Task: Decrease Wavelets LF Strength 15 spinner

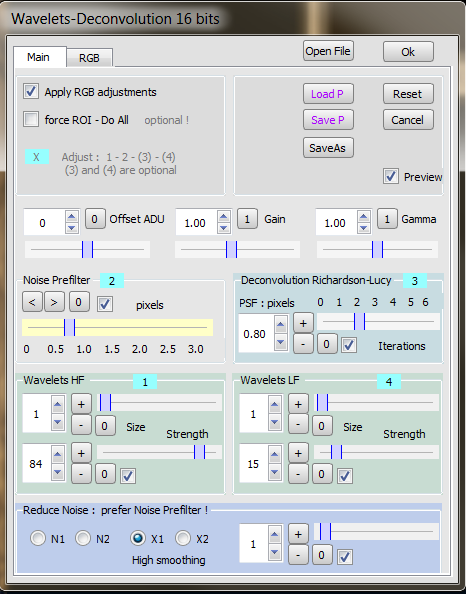Action: 275,472
